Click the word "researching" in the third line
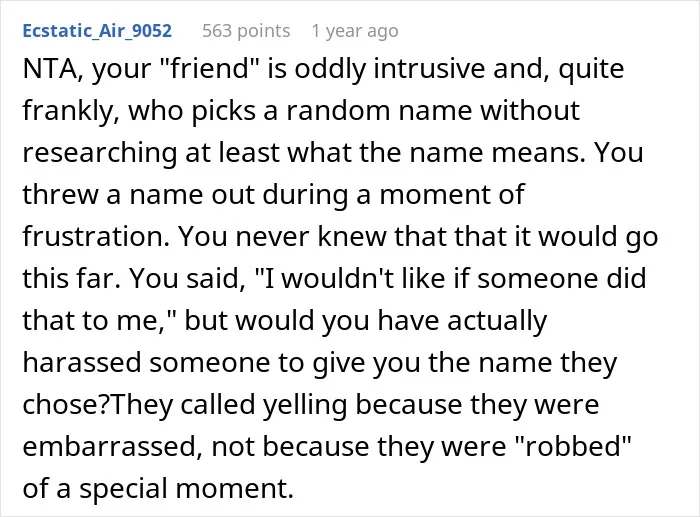700x517 pixels. (100, 152)
